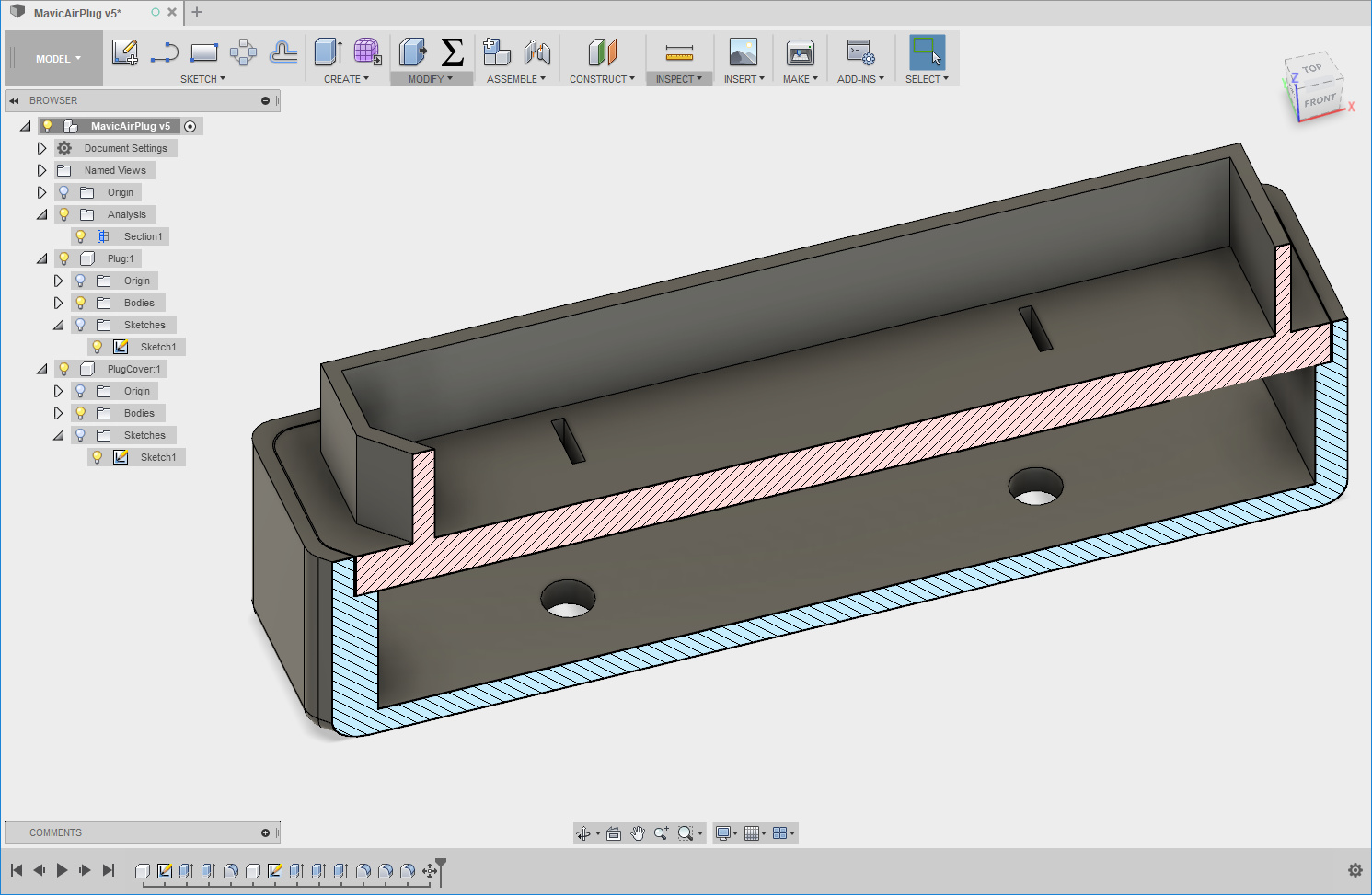Select the Pan hand tool
This screenshot has height=895, width=1372.
coord(638,833)
